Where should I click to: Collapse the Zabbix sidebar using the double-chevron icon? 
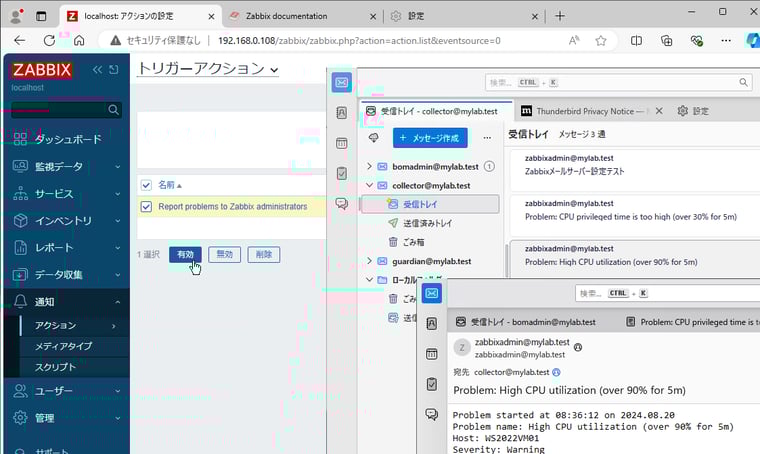97,70
